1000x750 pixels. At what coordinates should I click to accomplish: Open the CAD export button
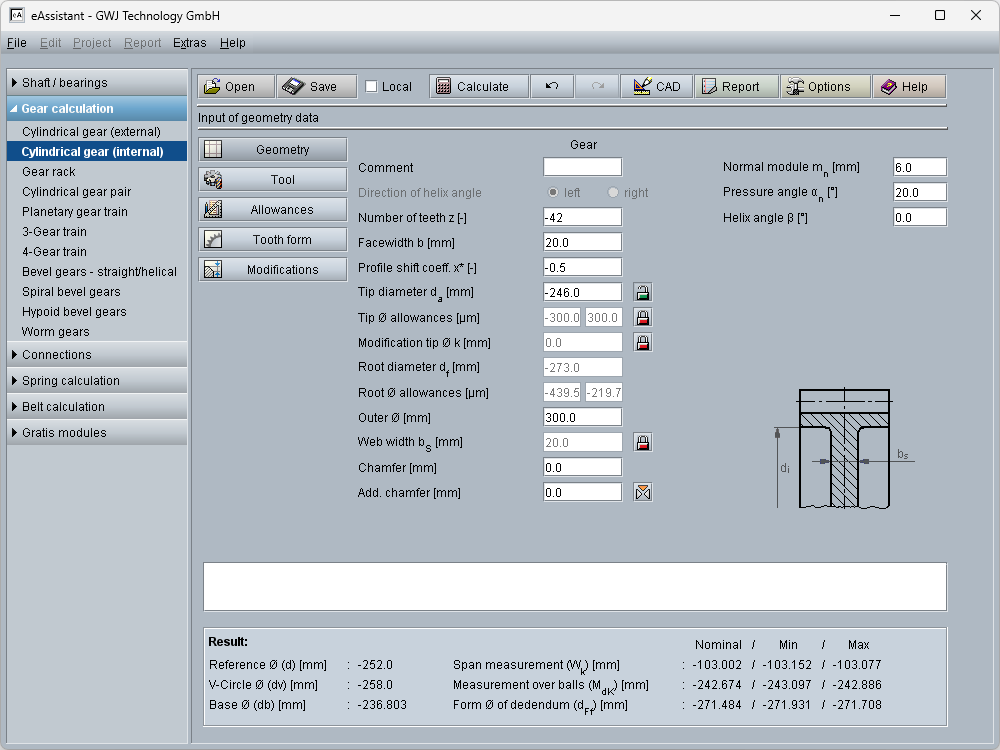[656, 87]
